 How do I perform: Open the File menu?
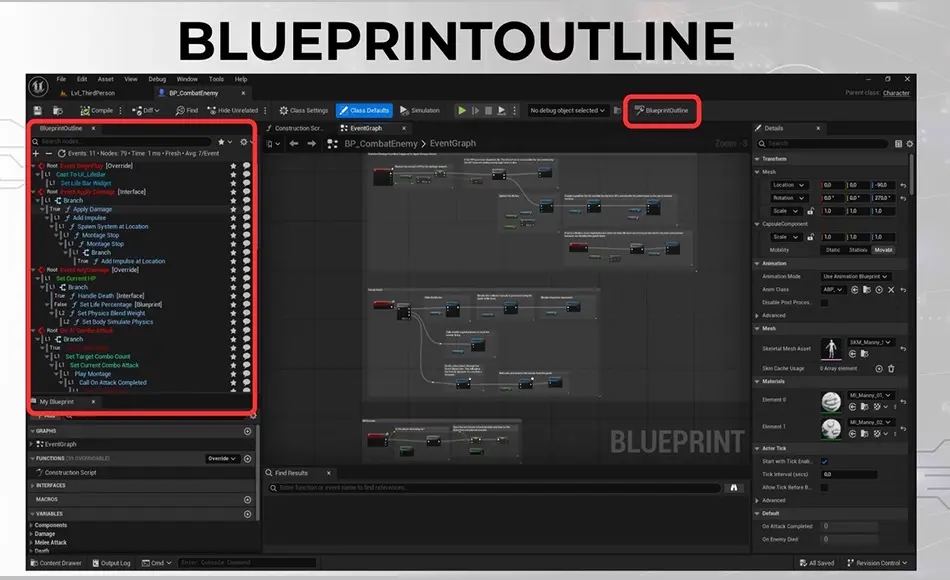[61, 79]
